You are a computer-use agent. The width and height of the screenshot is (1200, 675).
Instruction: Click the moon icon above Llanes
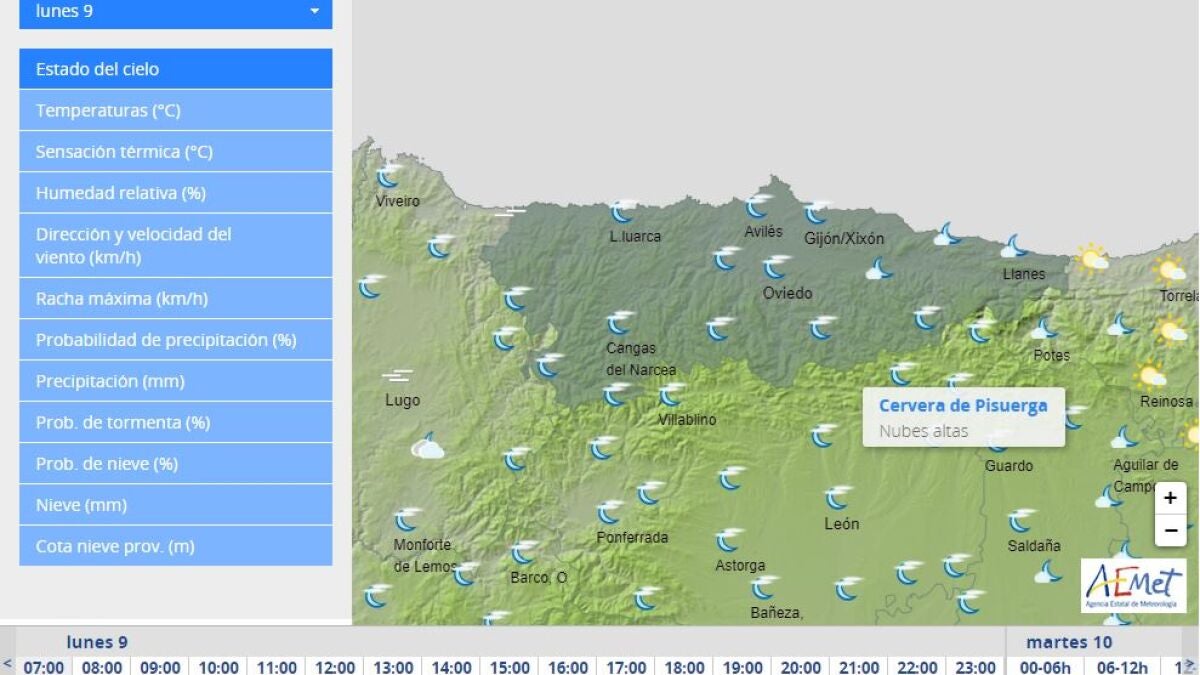1014,246
